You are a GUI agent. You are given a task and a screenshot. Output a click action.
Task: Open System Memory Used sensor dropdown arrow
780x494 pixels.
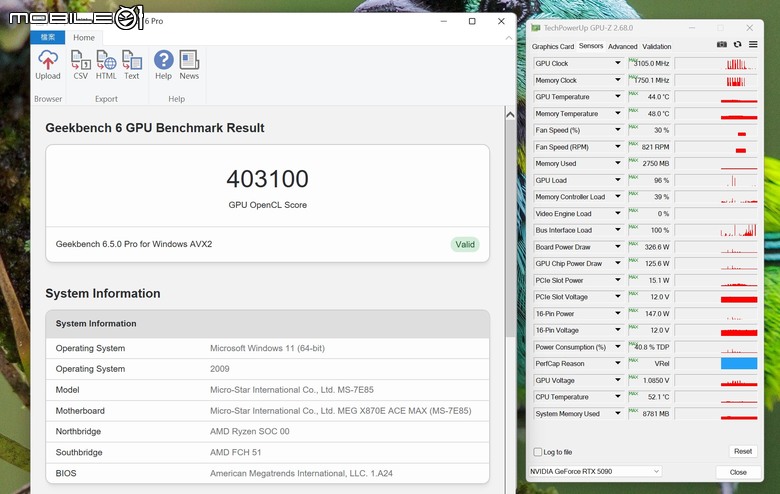coord(618,413)
